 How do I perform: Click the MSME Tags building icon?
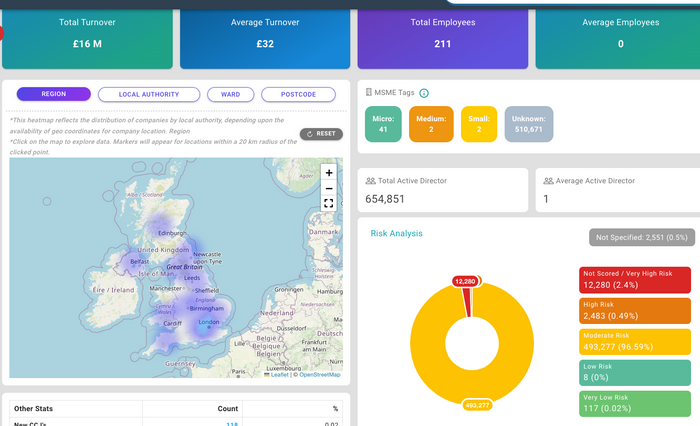point(369,92)
